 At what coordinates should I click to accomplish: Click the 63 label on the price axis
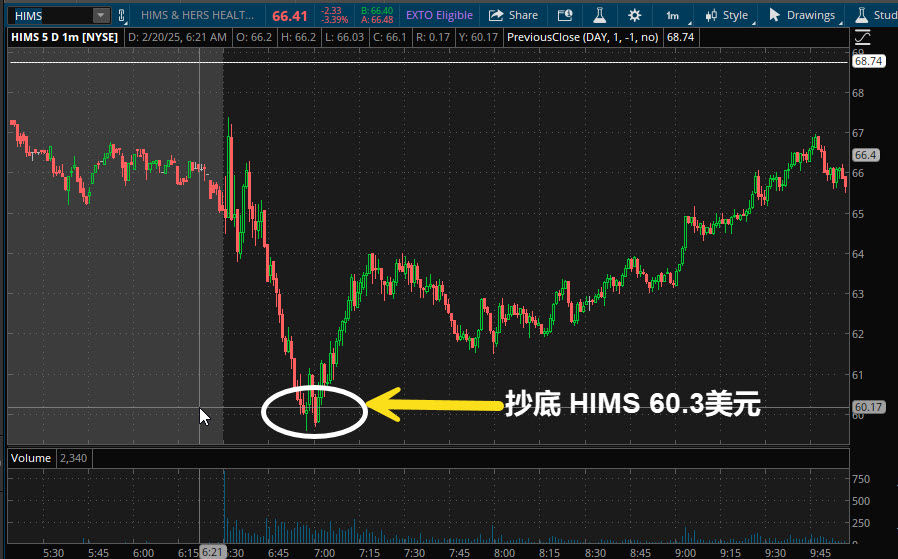[x=858, y=294]
